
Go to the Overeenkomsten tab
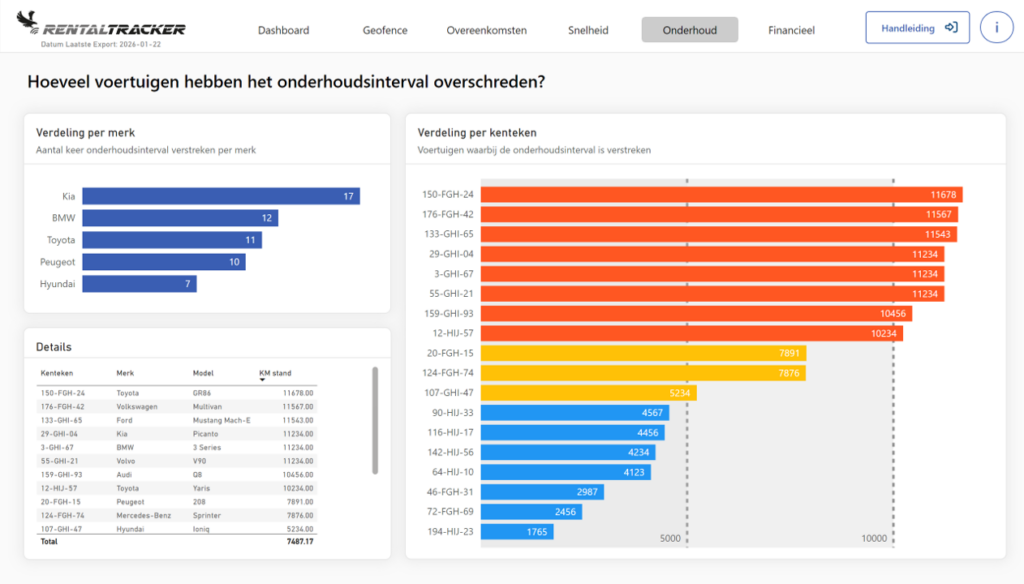coord(487,30)
